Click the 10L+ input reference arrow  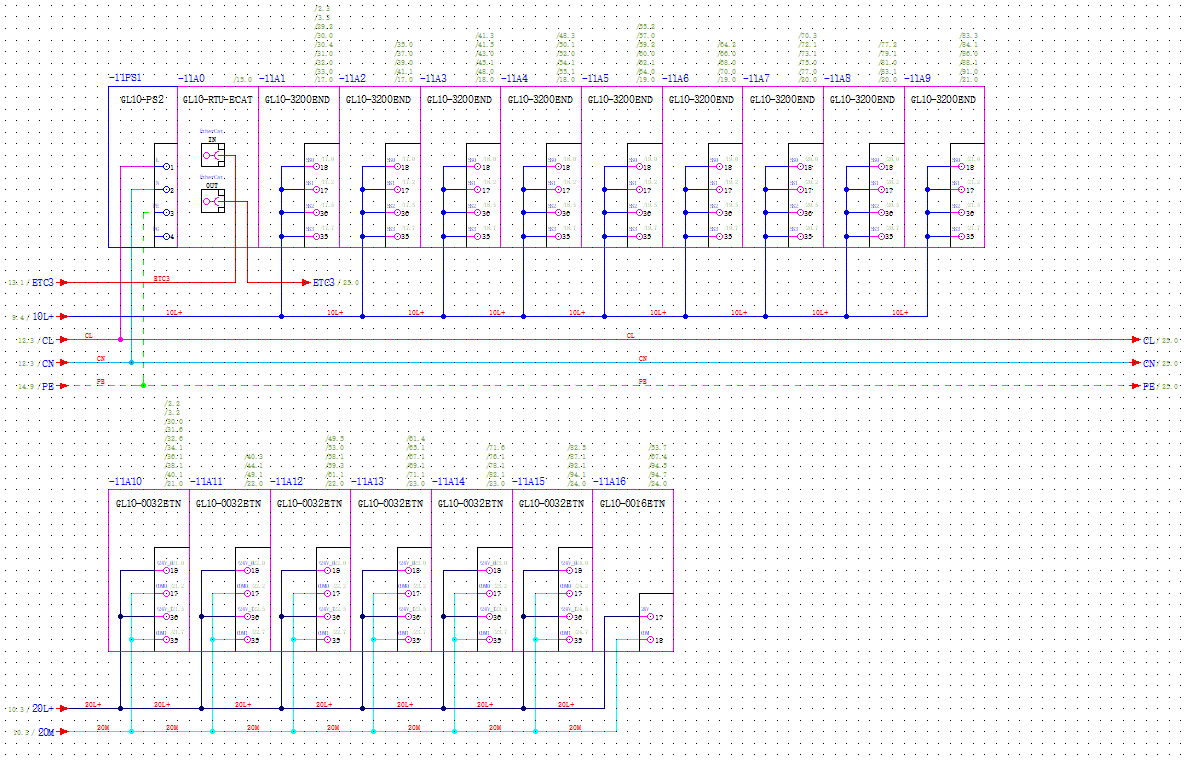click(x=64, y=317)
